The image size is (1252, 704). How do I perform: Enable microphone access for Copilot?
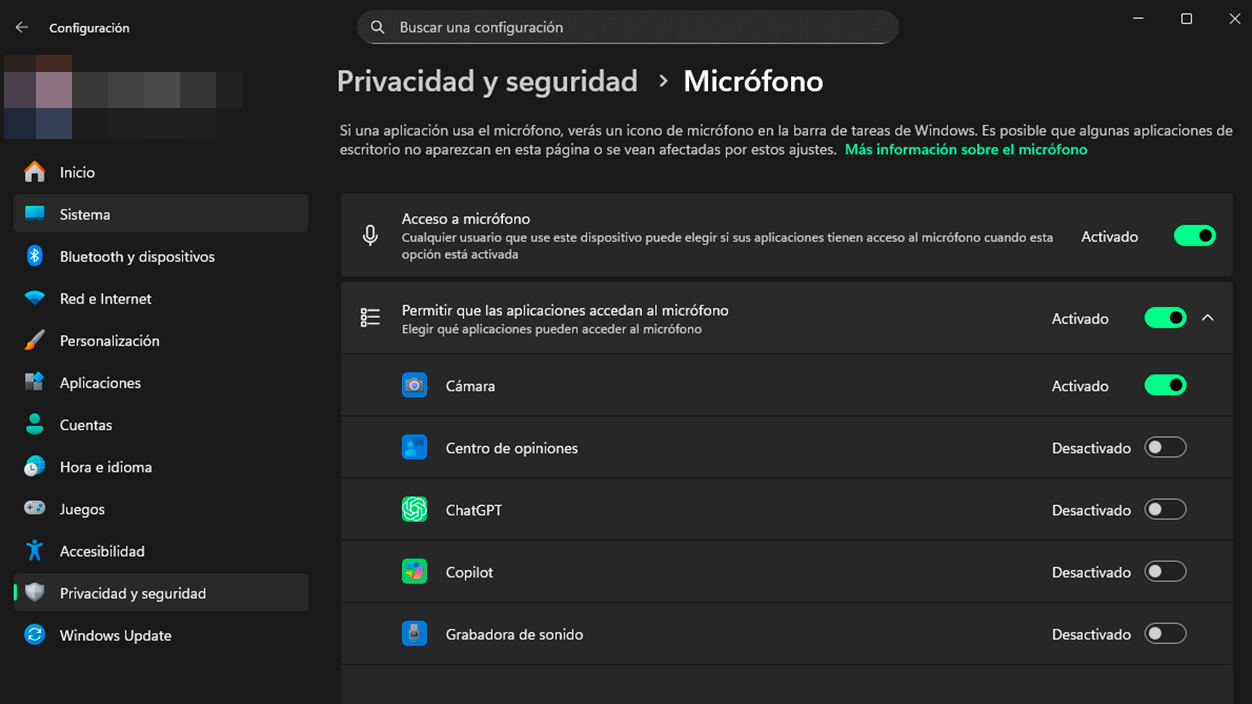(x=1165, y=571)
